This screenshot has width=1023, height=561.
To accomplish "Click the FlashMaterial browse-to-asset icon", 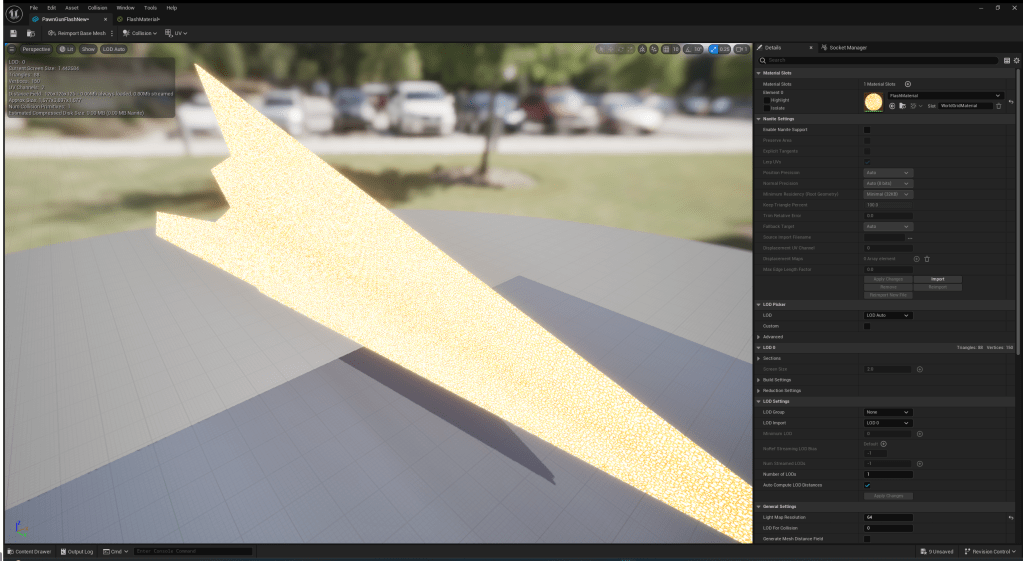I will coord(901,105).
